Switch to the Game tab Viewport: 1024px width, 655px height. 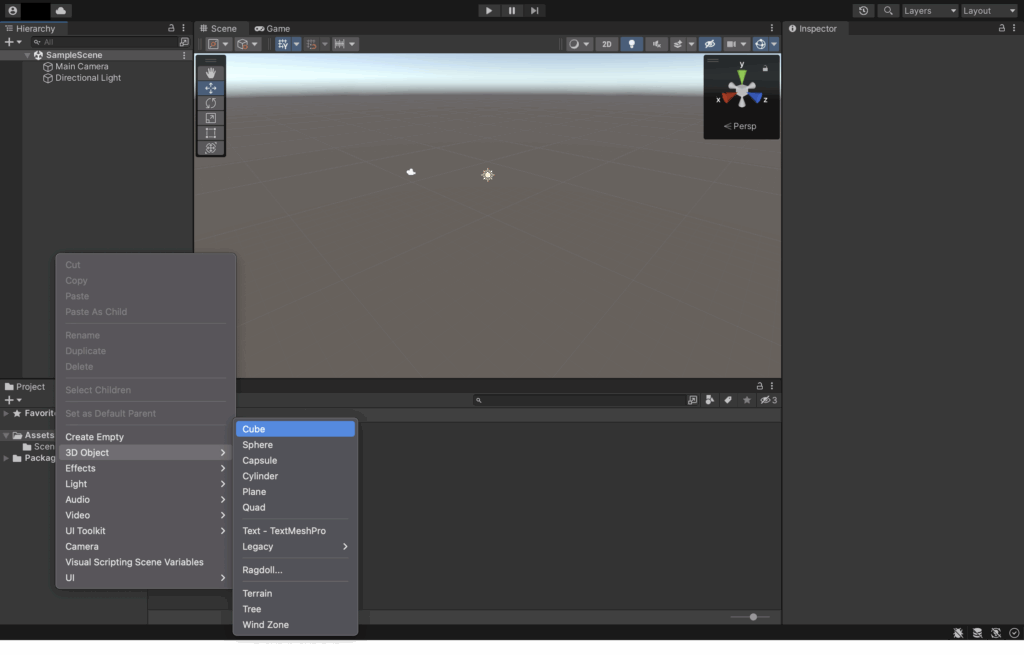click(x=272, y=29)
